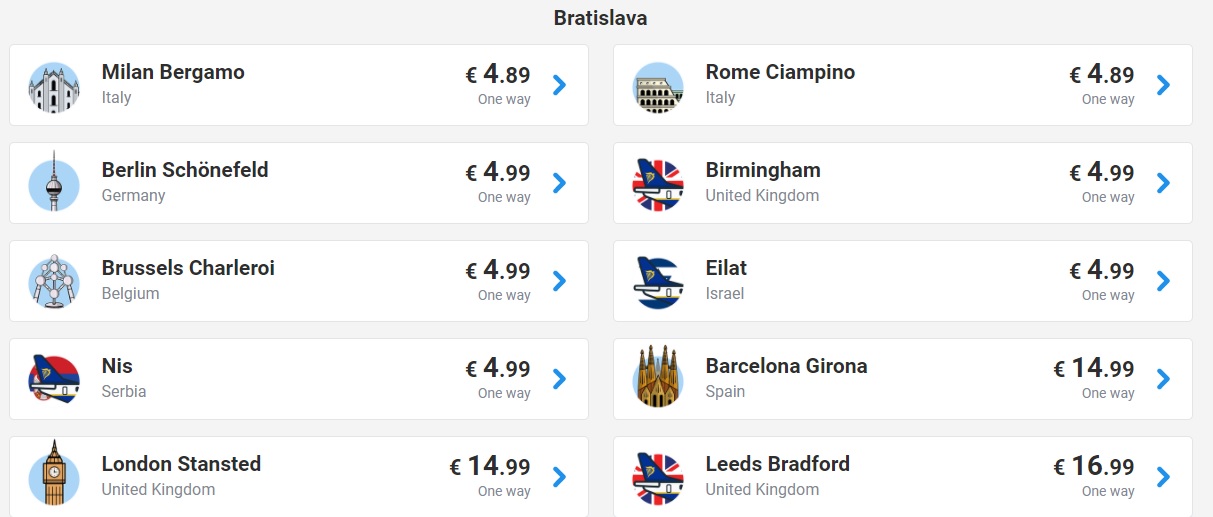Select the Berlin TV tower icon
The height and width of the screenshot is (517, 1213).
point(54,182)
